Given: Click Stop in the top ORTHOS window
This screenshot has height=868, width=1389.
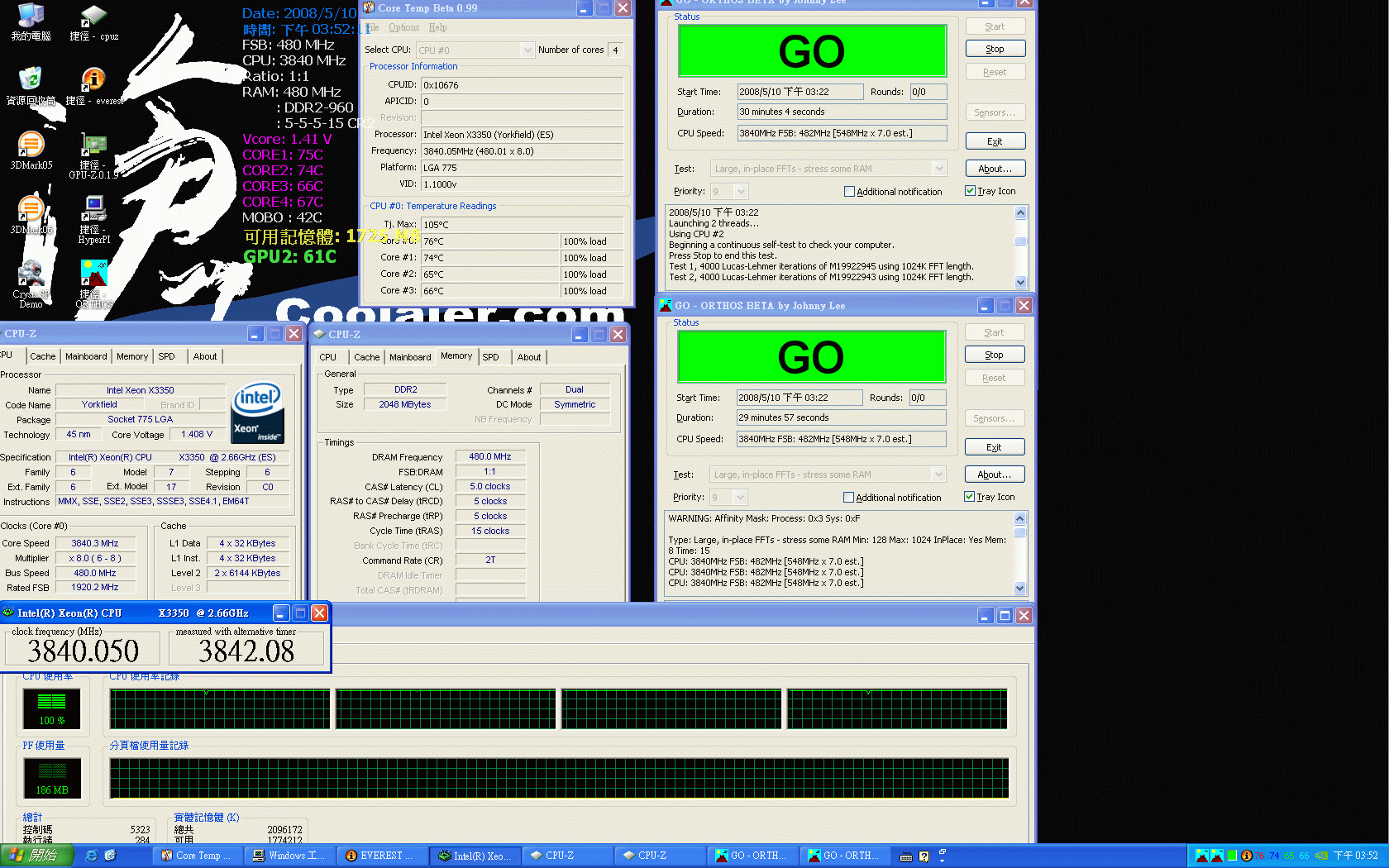Looking at the screenshot, I should [x=995, y=49].
